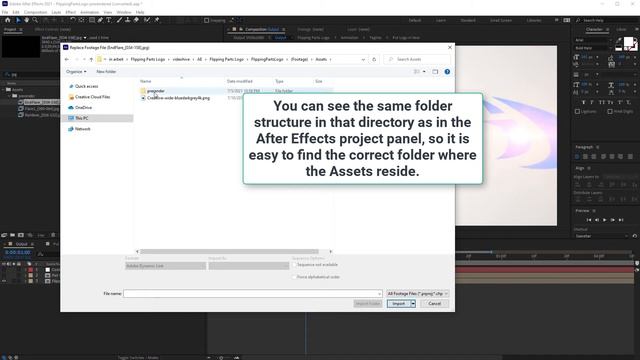Open the All Footage Files filter dropdown
The width and height of the screenshot is (640, 360).
click(418, 293)
